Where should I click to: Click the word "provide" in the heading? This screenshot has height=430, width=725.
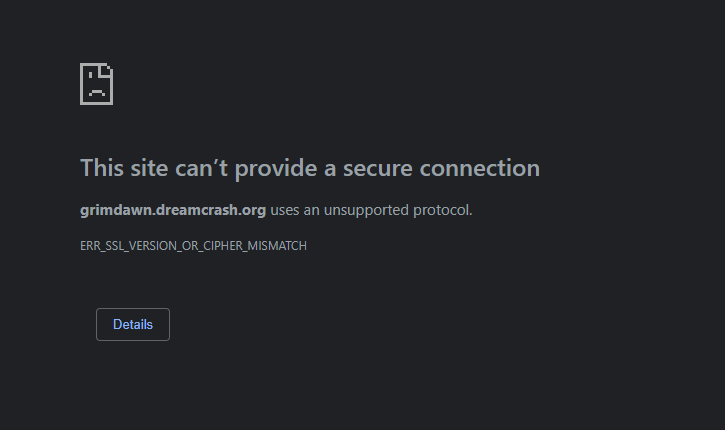click(277, 168)
